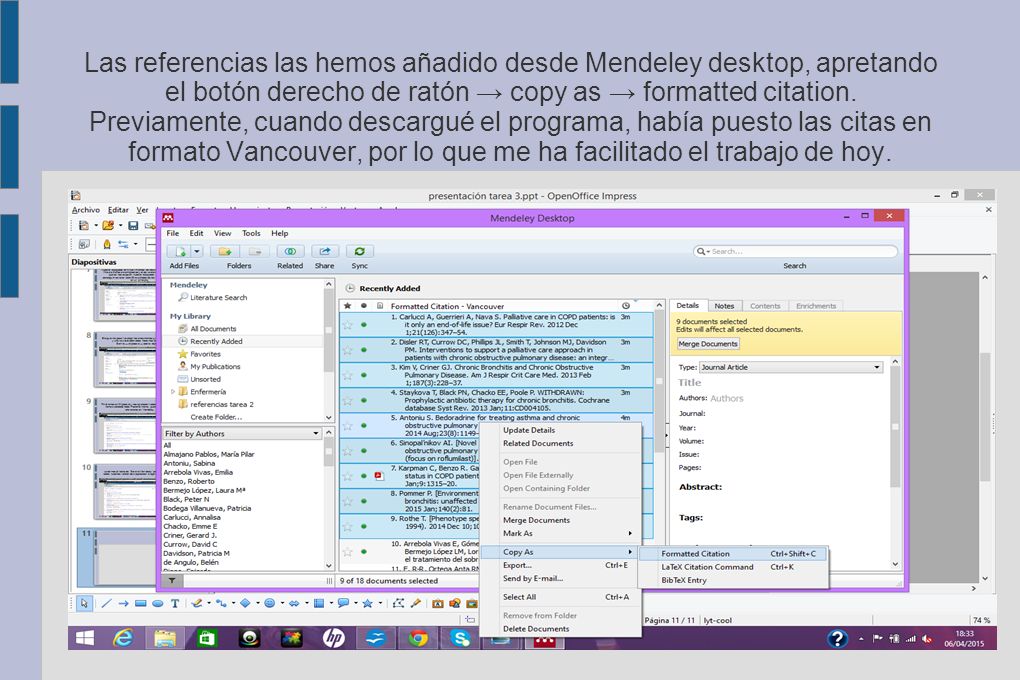1020x680 pixels.
Task: Choose Select All from context menu
Action: click(560, 597)
